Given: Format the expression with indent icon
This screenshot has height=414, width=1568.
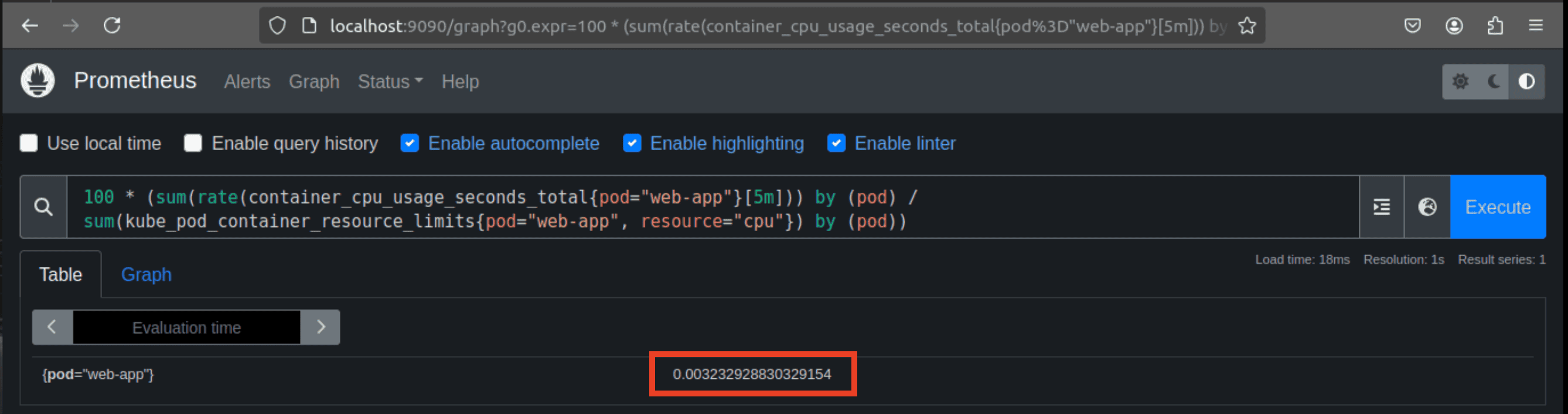Looking at the screenshot, I should (x=1382, y=207).
